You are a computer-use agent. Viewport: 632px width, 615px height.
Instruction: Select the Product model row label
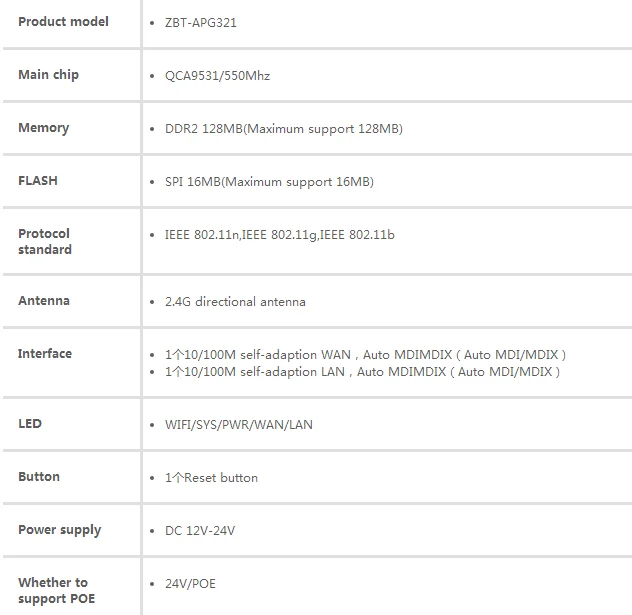[x=63, y=21]
